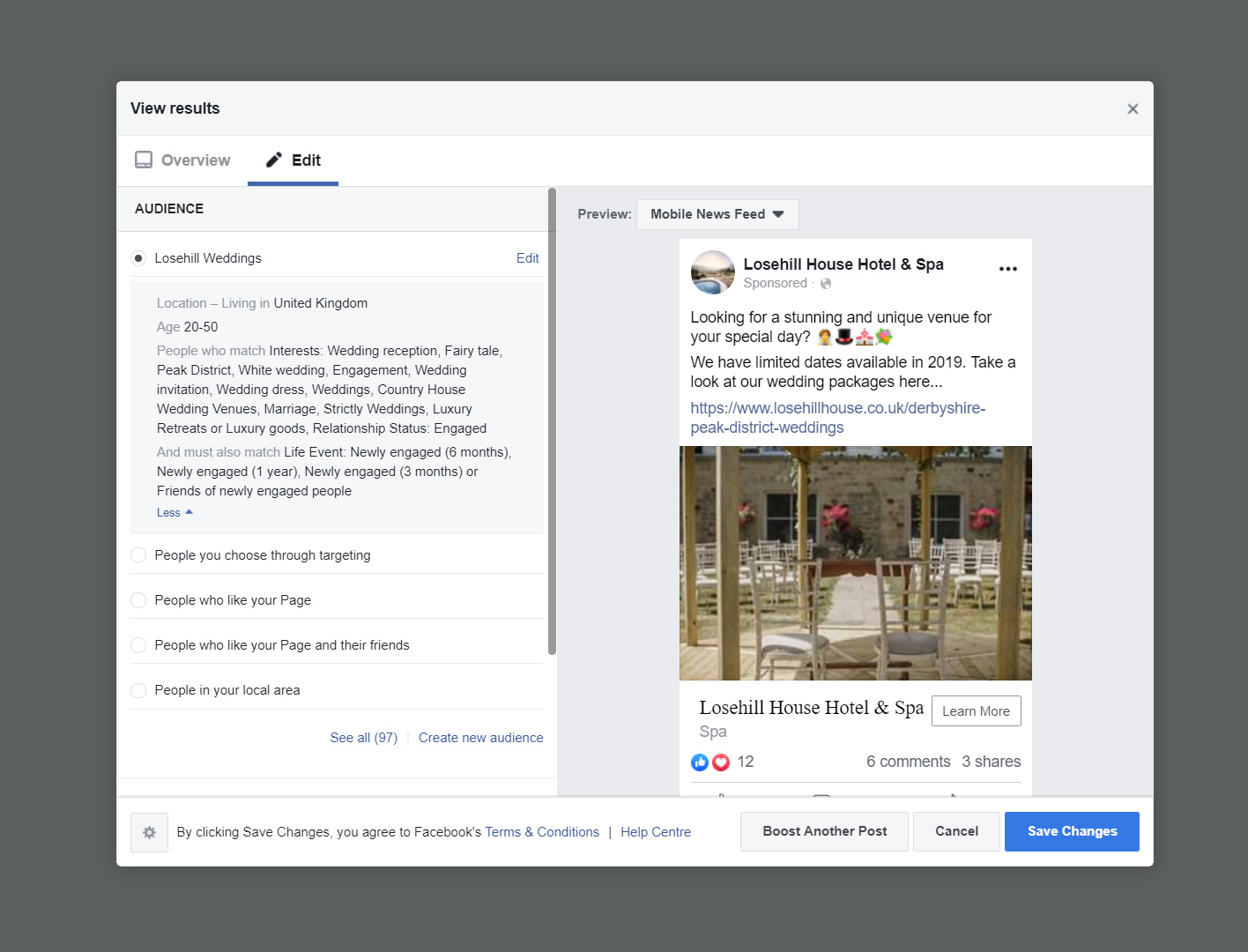Click the Cancel button
The width and height of the screenshot is (1248, 952).
pyautogui.click(x=956, y=831)
